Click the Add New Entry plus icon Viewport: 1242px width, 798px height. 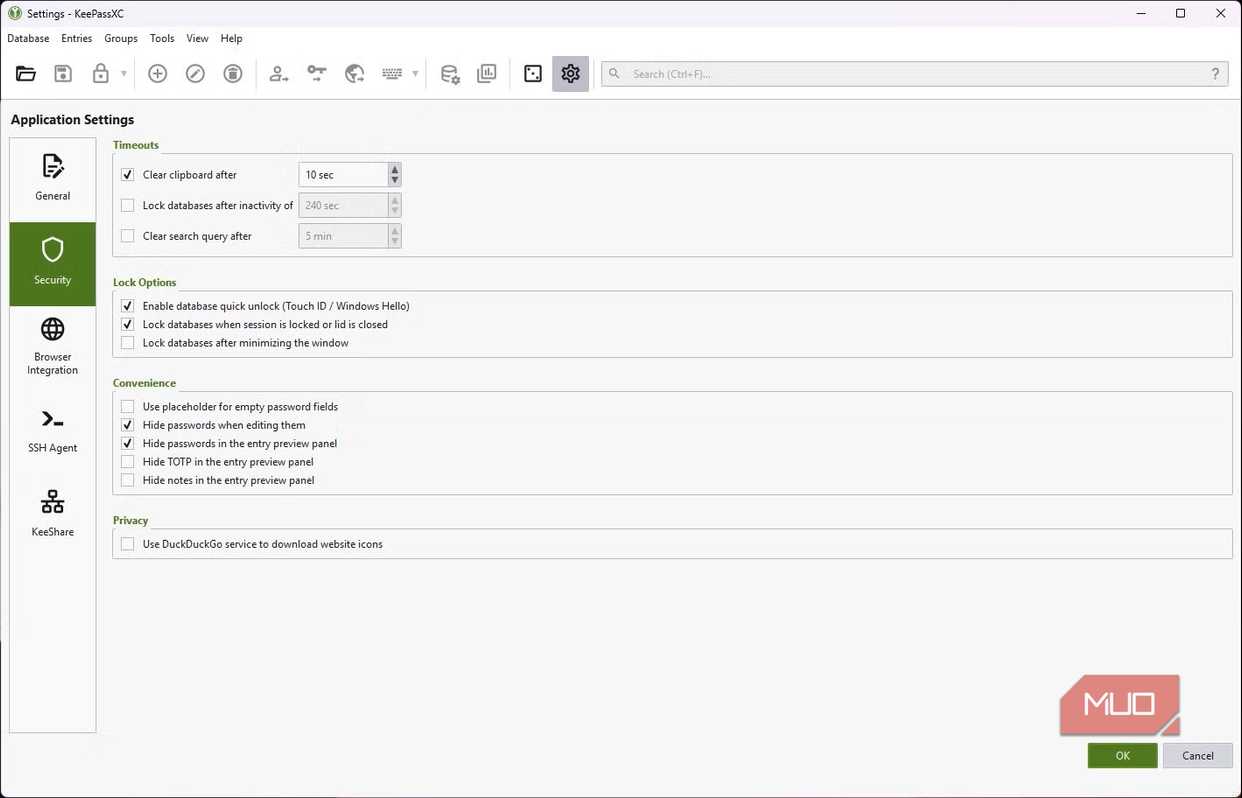(x=158, y=74)
